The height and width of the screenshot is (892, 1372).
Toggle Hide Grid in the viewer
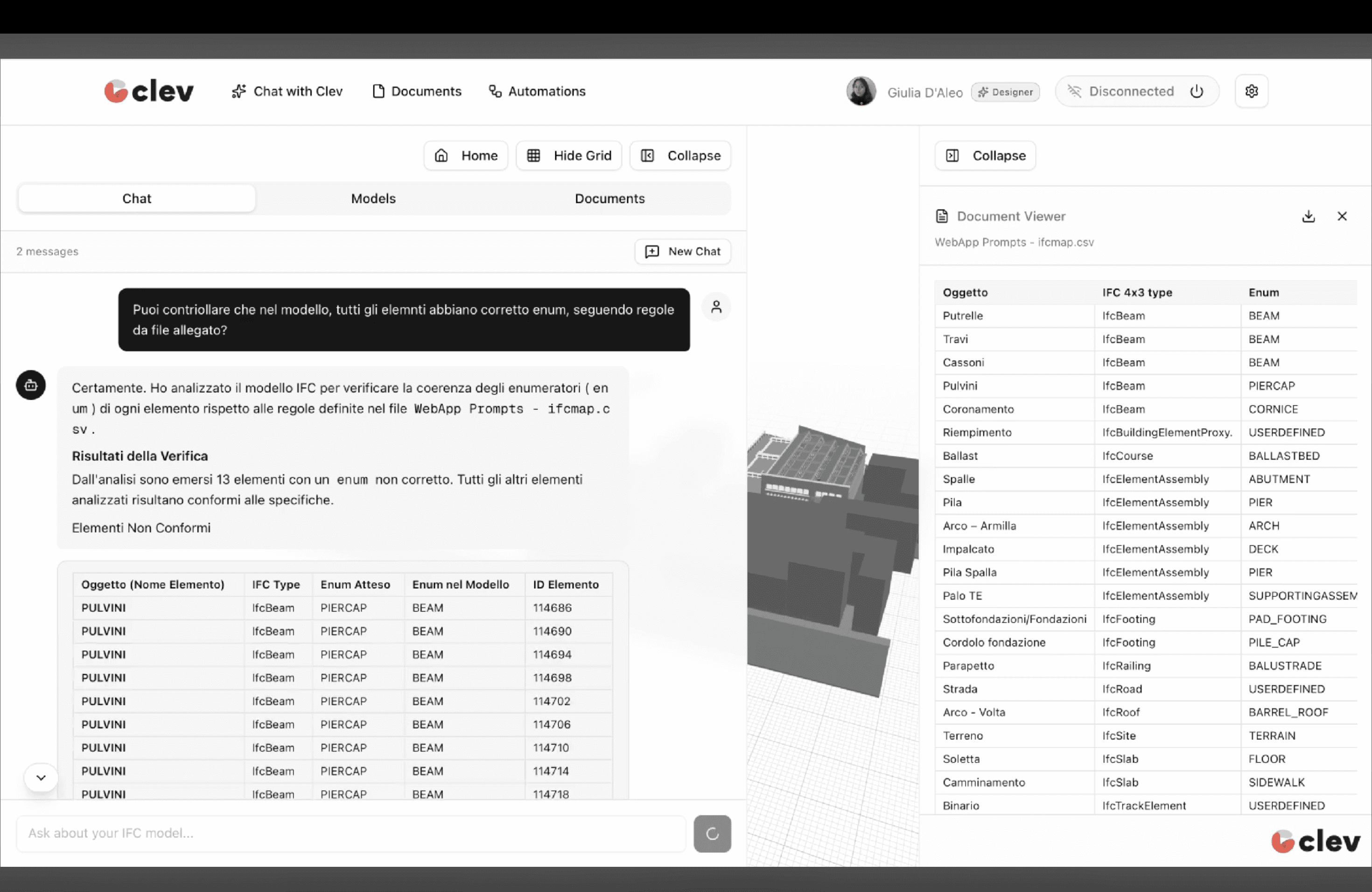click(x=568, y=155)
